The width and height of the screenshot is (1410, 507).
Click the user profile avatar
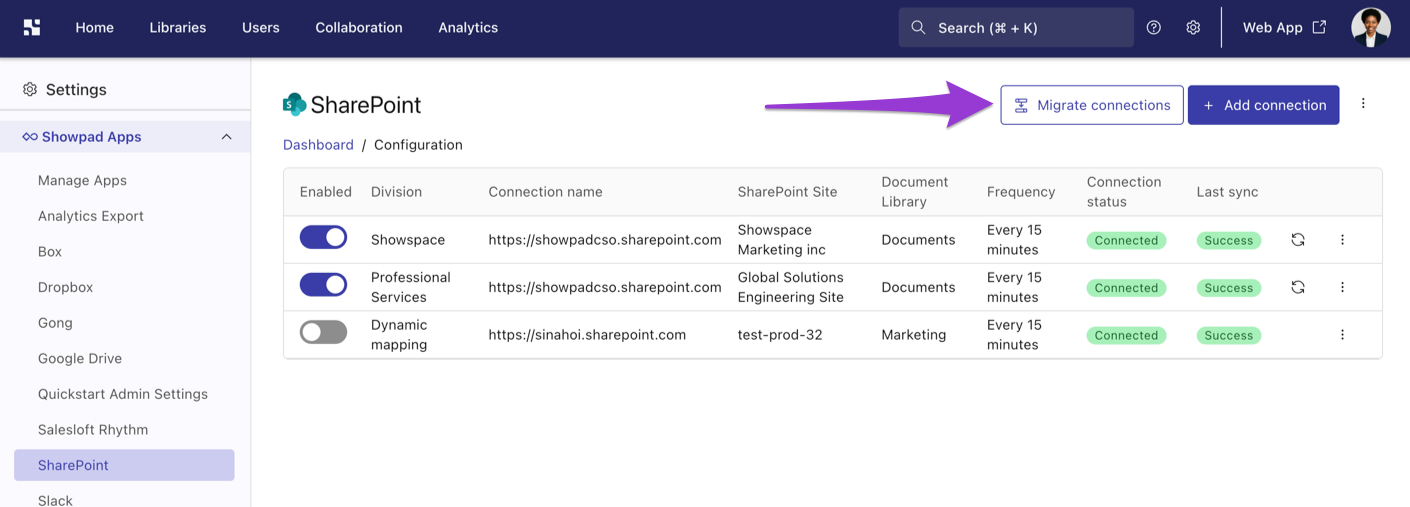[1371, 28]
